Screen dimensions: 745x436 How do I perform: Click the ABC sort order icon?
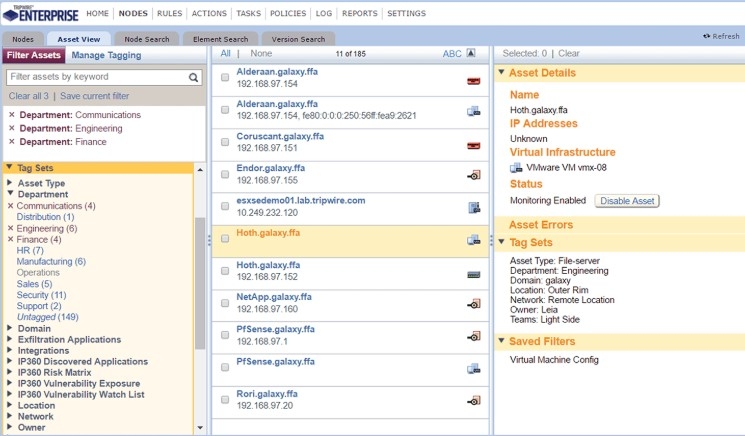pyautogui.click(x=471, y=53)
